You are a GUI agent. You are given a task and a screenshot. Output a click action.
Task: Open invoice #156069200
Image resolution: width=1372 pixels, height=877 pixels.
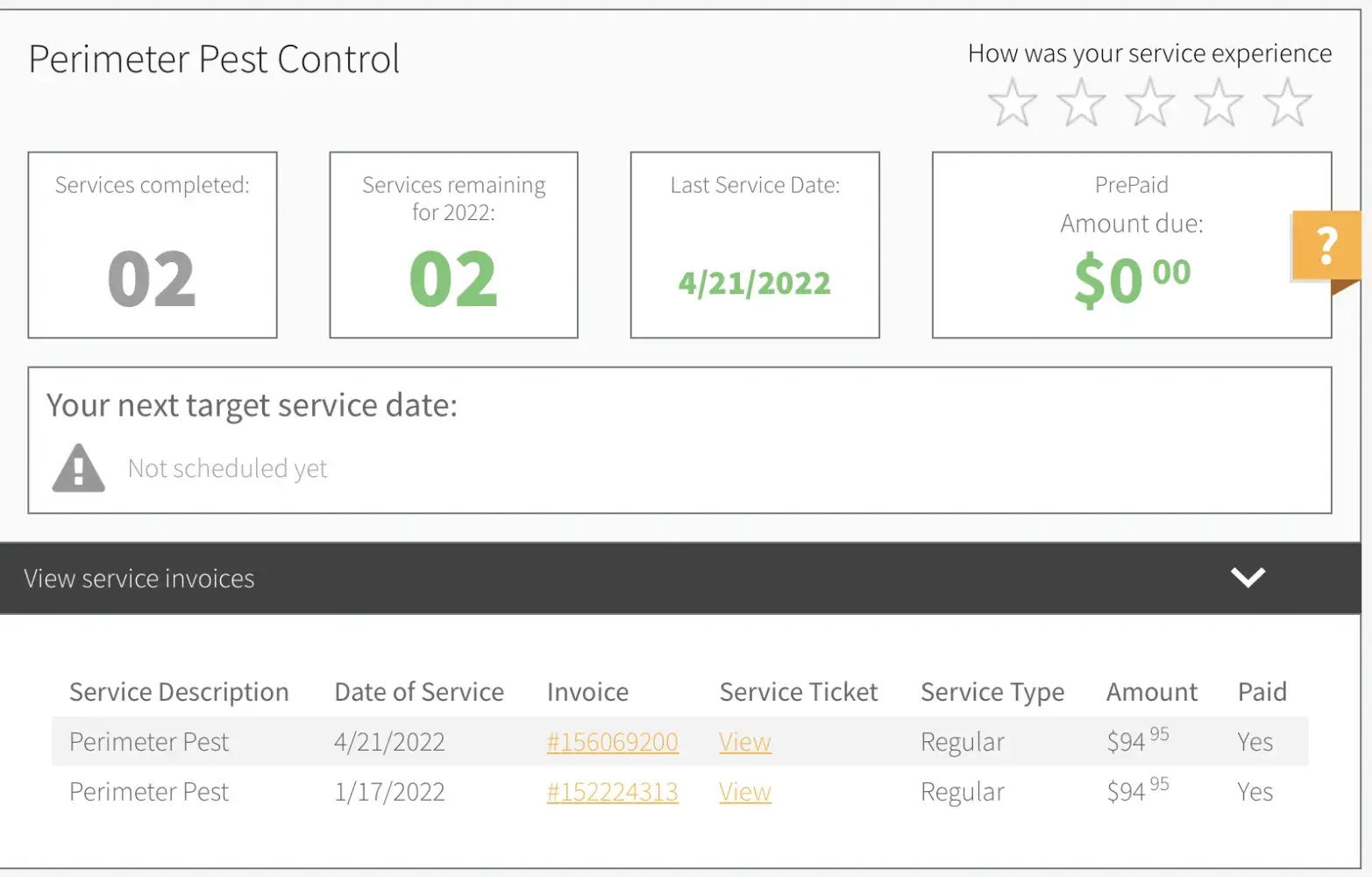click(x=612, y=742)
